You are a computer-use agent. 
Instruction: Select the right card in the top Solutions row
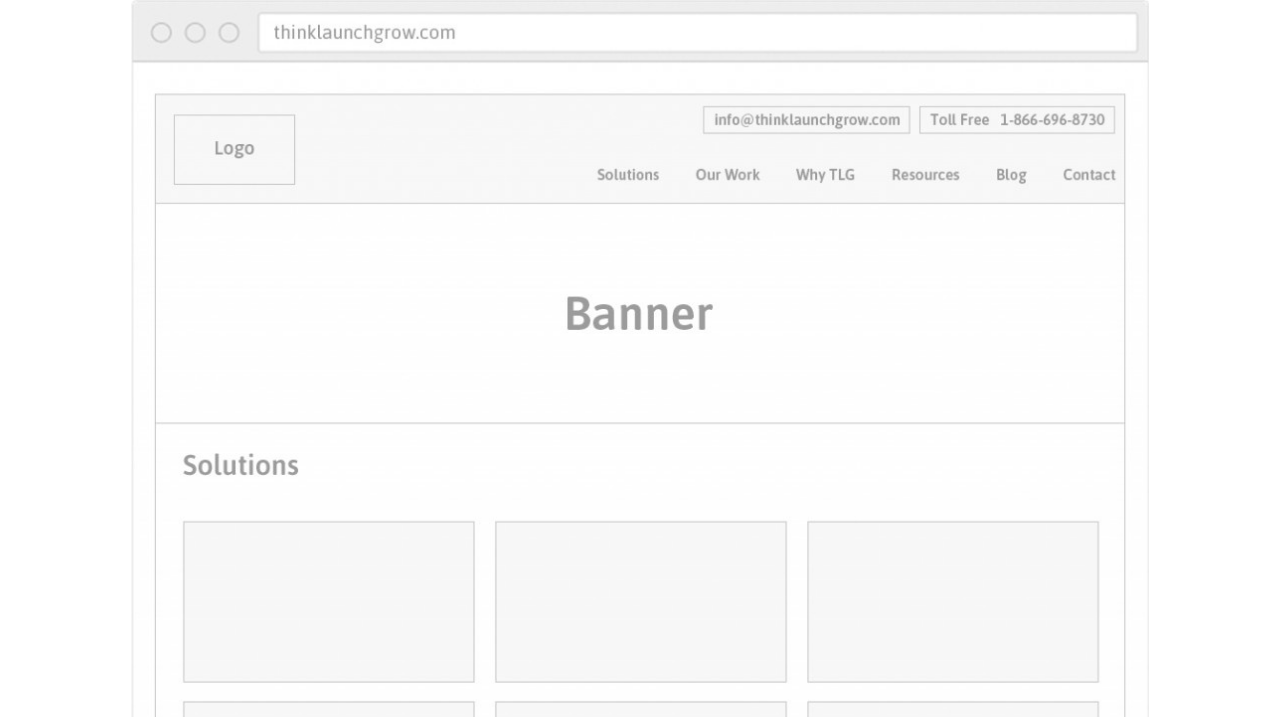953,602
